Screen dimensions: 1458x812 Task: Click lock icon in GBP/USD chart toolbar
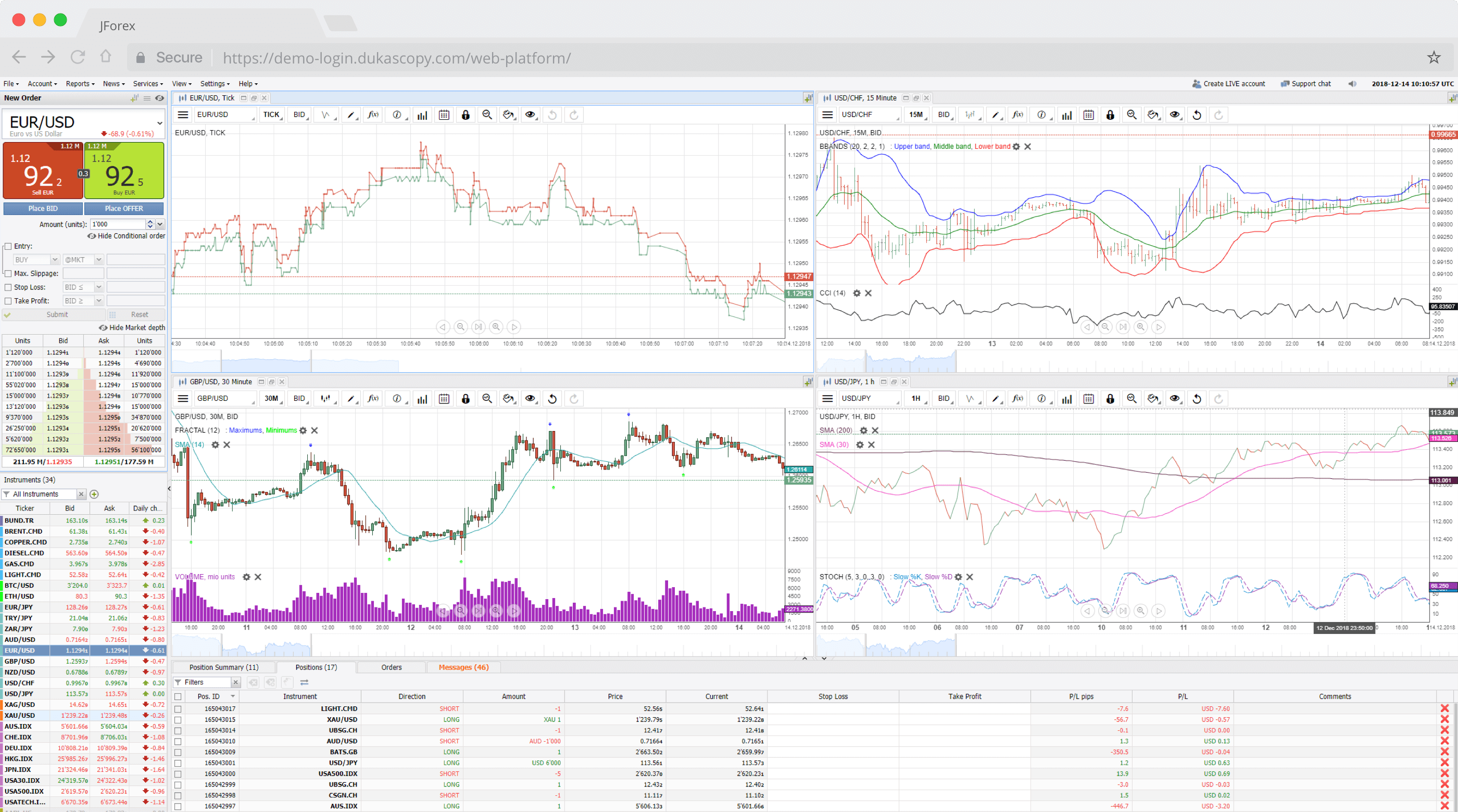click(x=466, y=399)
